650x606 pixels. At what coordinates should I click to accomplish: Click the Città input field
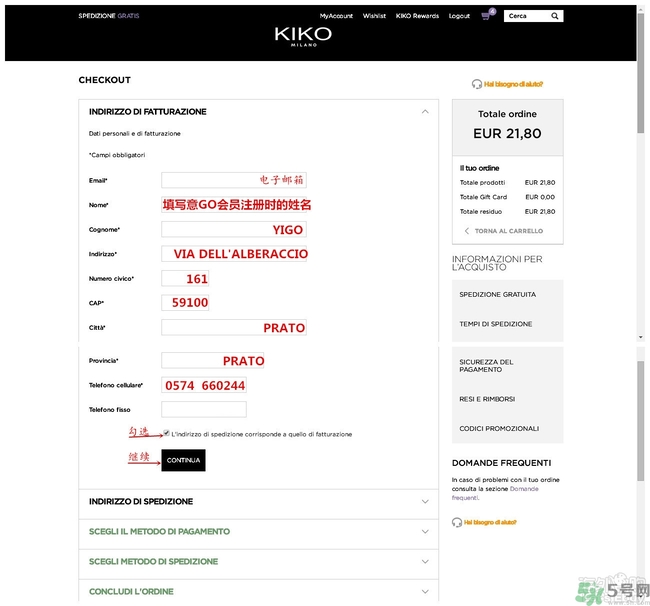234,327
